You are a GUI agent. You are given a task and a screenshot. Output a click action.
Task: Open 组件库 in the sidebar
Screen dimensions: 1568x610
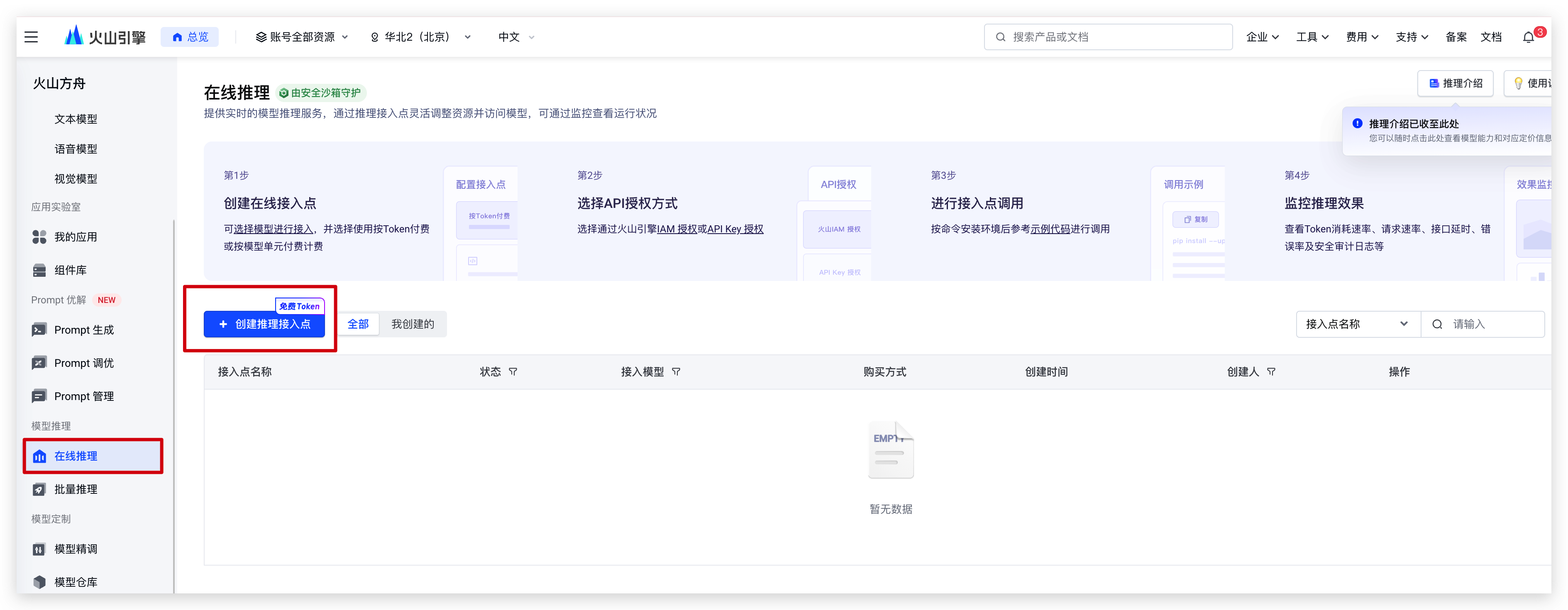70,270
